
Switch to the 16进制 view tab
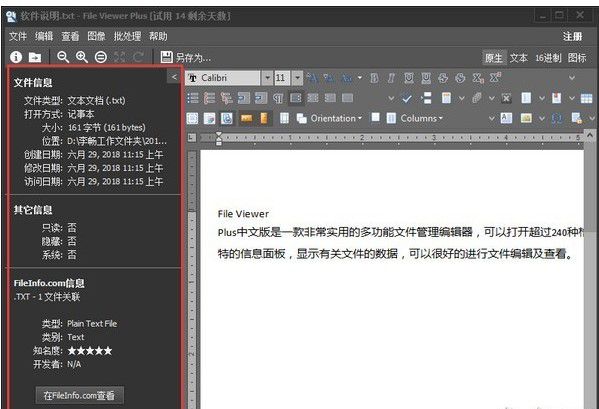[548, 58]
